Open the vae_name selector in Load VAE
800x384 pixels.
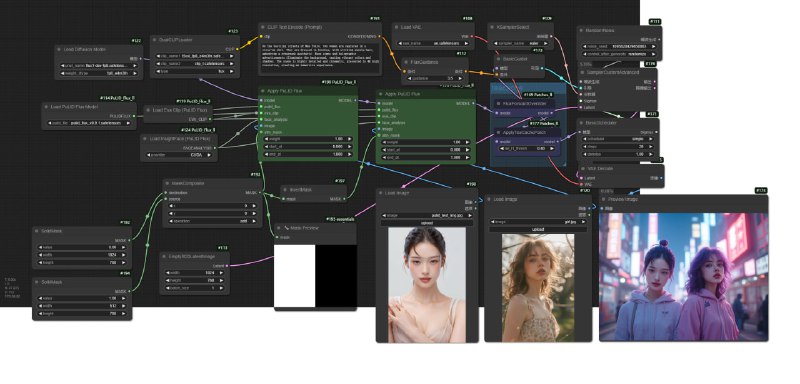tap(435, 43)
